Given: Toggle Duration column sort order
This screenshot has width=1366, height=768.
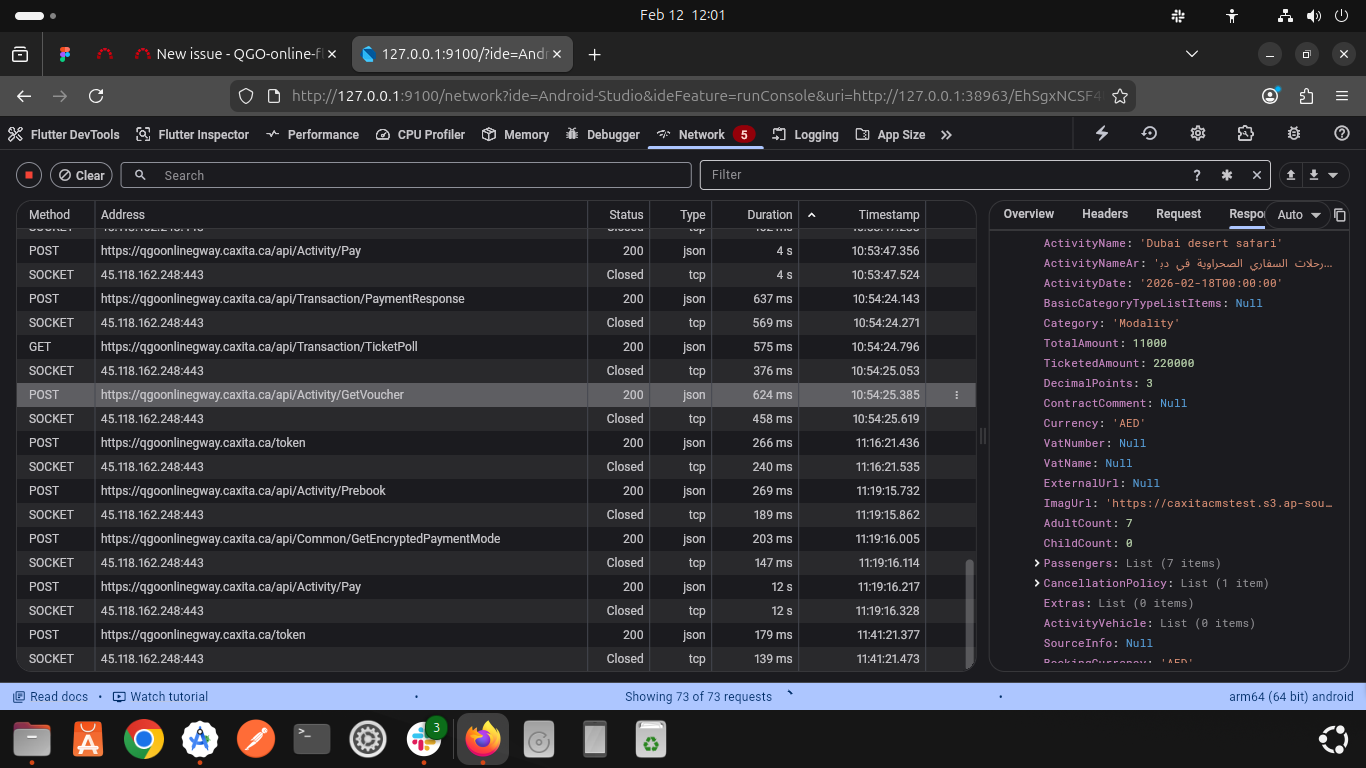Looking at the screenshot, I should click(811, 215).
